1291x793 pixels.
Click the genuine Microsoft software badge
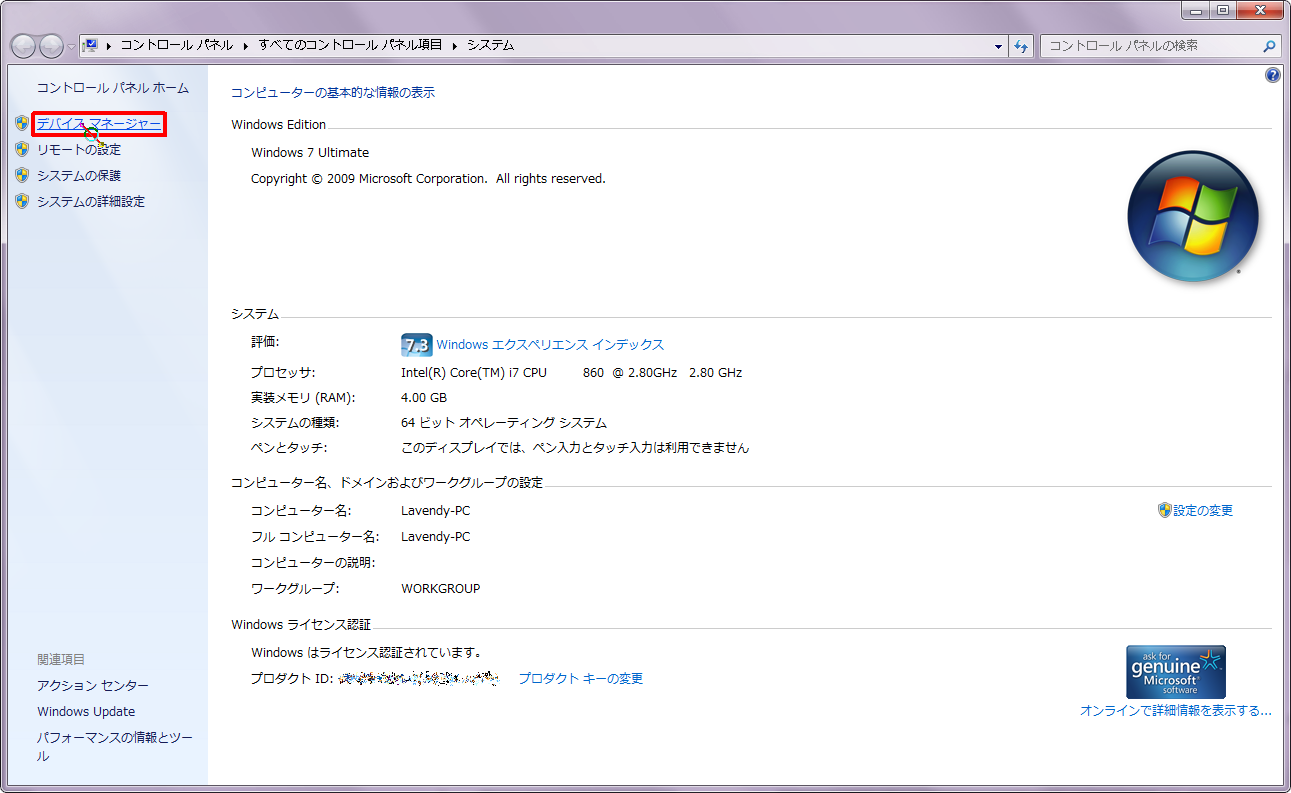1176,672
